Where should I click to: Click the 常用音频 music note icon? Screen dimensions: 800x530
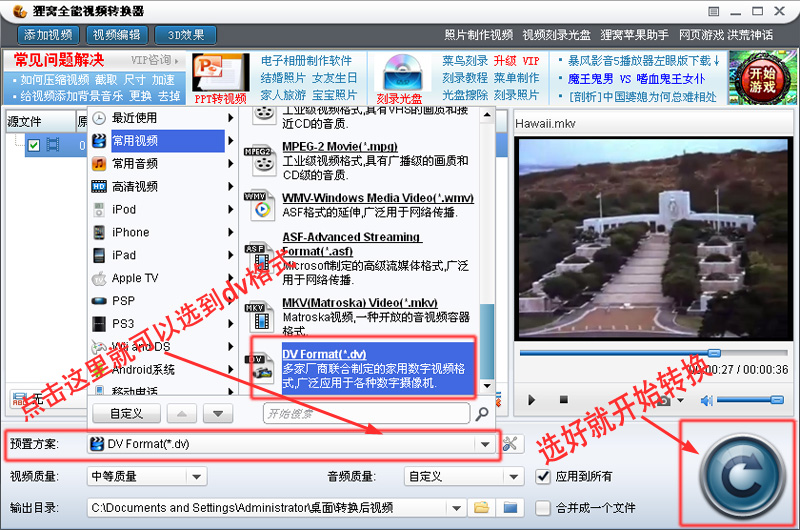pyautogui.click(x=99, y=164)
